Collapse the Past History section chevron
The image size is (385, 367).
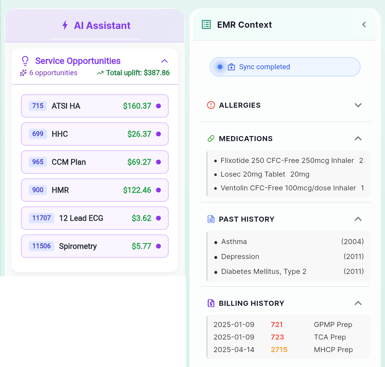(358, 219)
